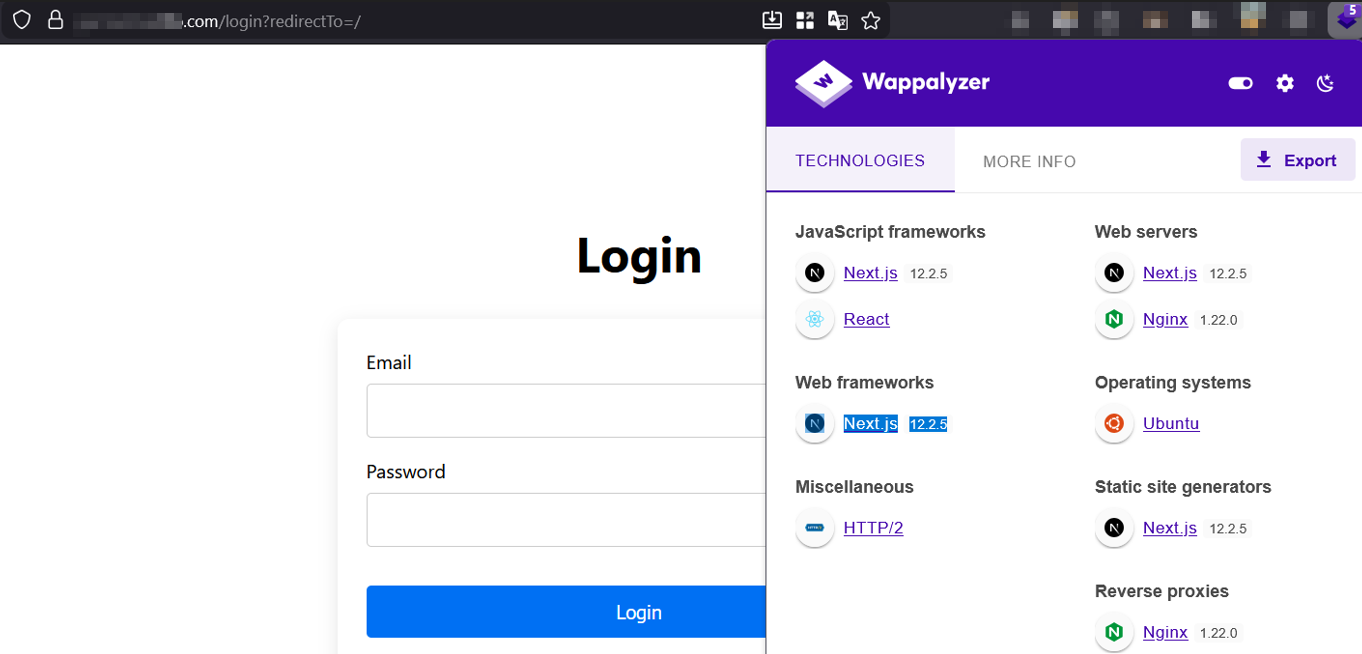Click the tracking protection shield icon
This screenshot has width=1362, height=654.
(x=22, y=20)
